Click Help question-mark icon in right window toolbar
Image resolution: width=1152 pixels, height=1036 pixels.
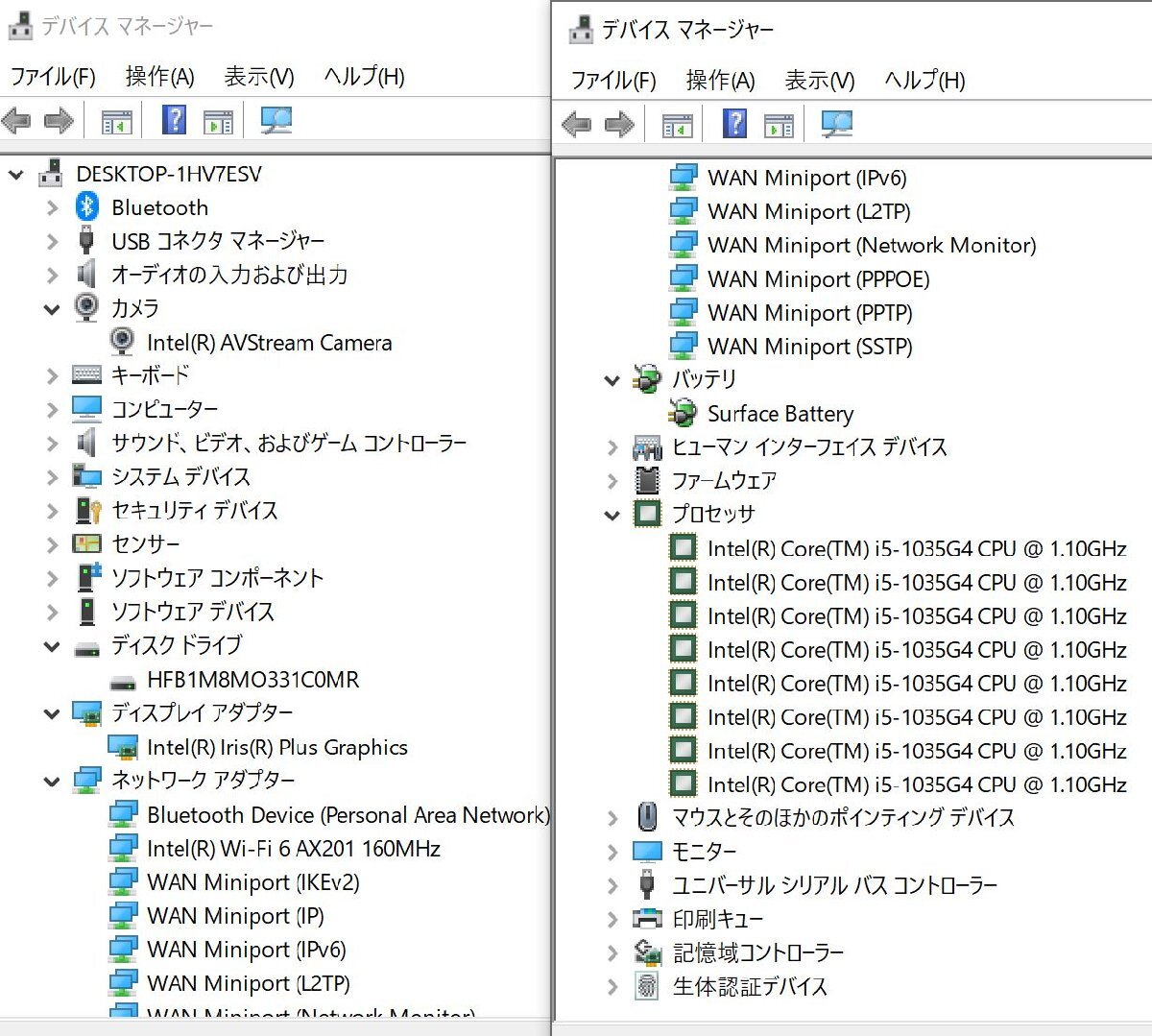[x=734, y=124]
